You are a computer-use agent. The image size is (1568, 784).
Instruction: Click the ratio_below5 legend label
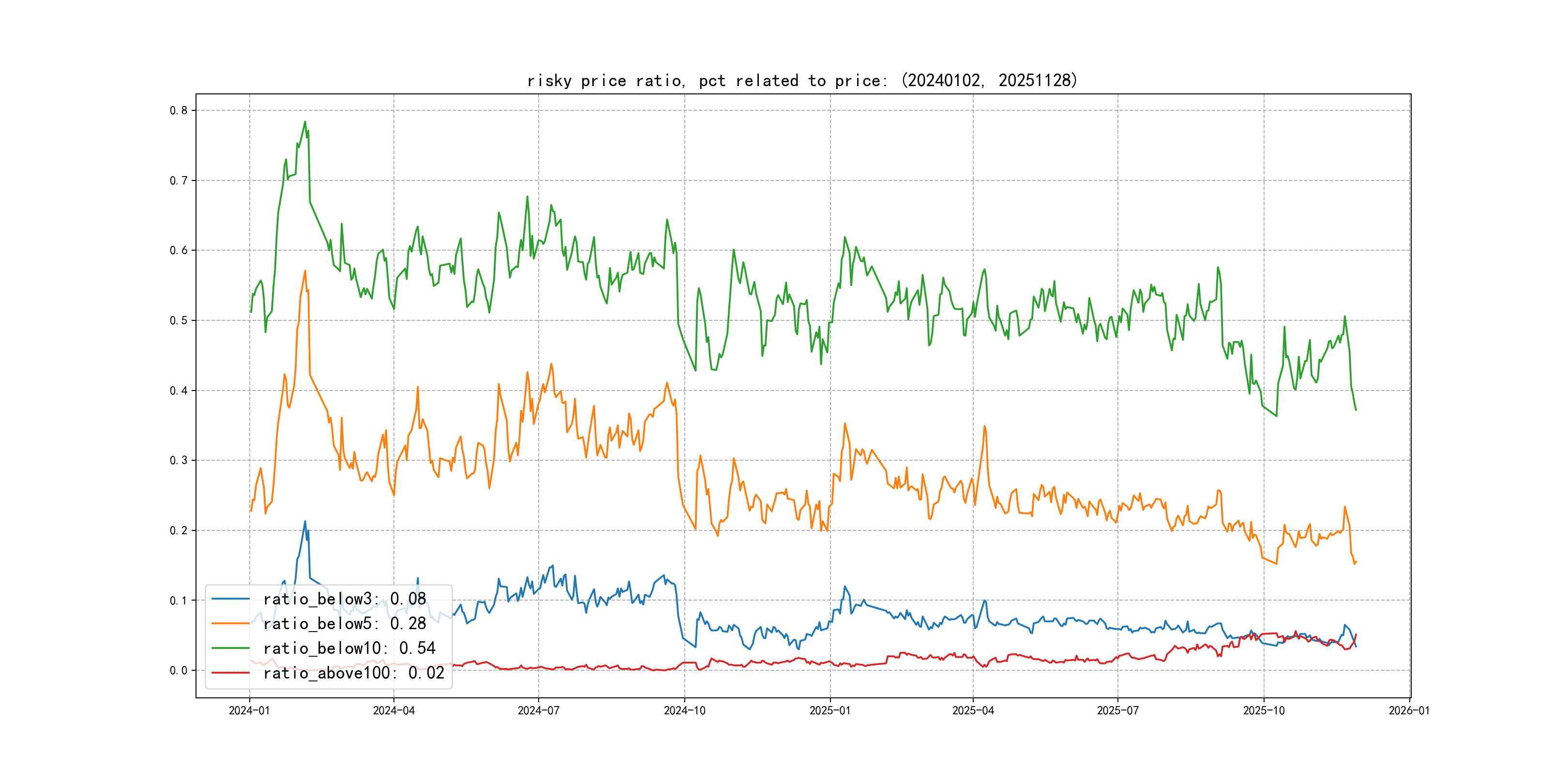click(345, 623)
